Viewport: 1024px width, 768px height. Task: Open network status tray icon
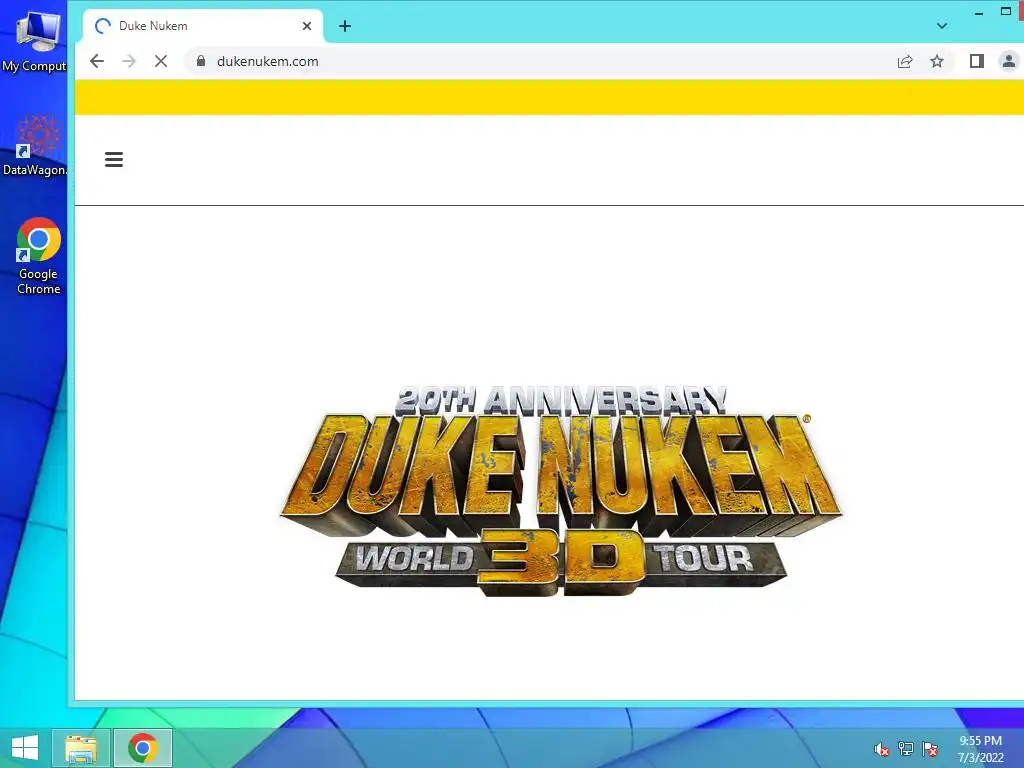click(906, 749)
